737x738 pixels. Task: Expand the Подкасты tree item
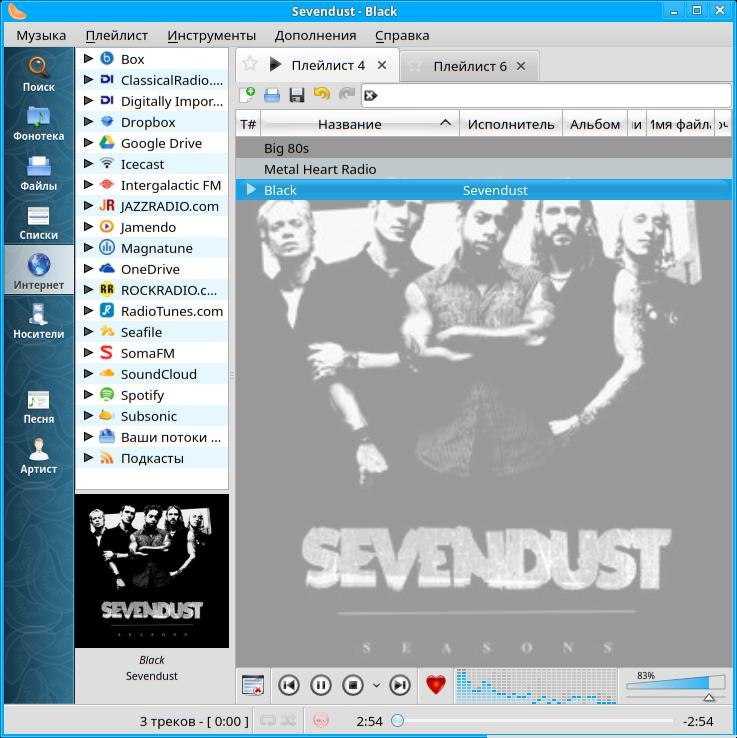(88, 457)
